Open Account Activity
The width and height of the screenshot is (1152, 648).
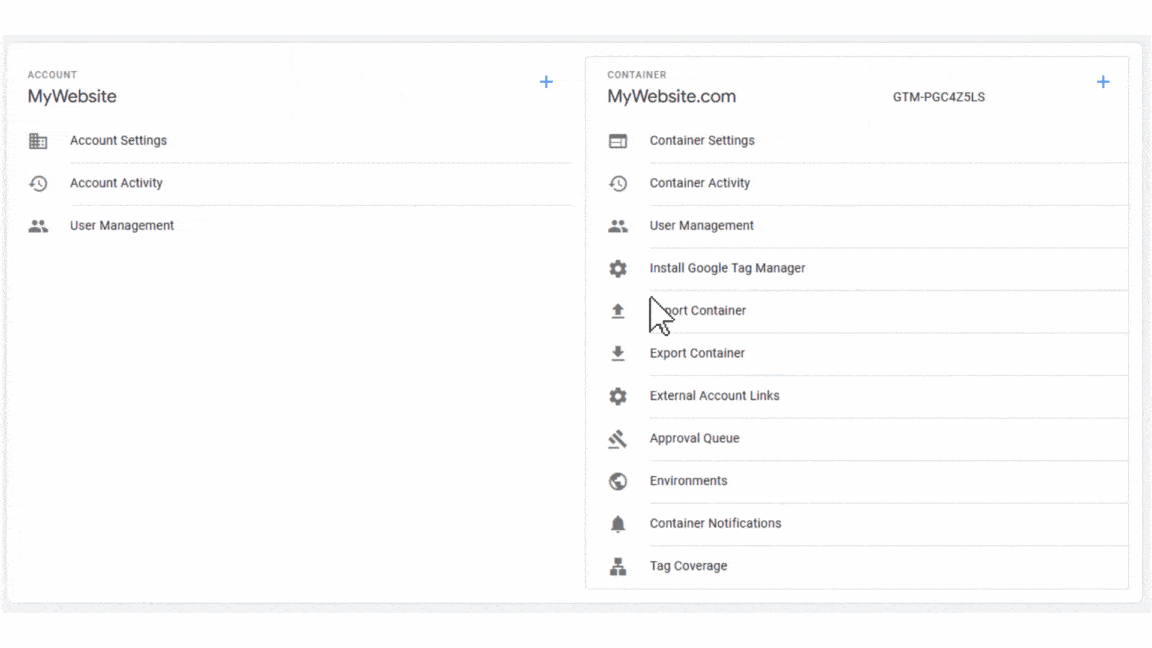pyautogui.click(x=116, y=183)
